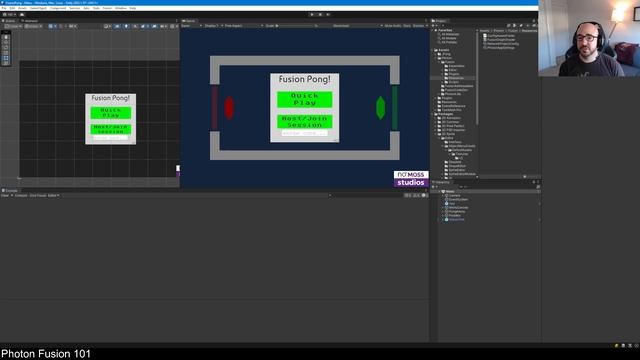Select the Transform tool in Scene toolbar
640x360 pixels.
click(6, 63)
